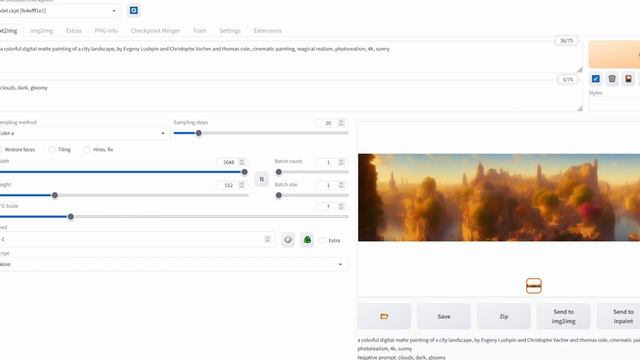Click the orange Generate button
This screenshot has height=360, width=640.
[614, 54]
